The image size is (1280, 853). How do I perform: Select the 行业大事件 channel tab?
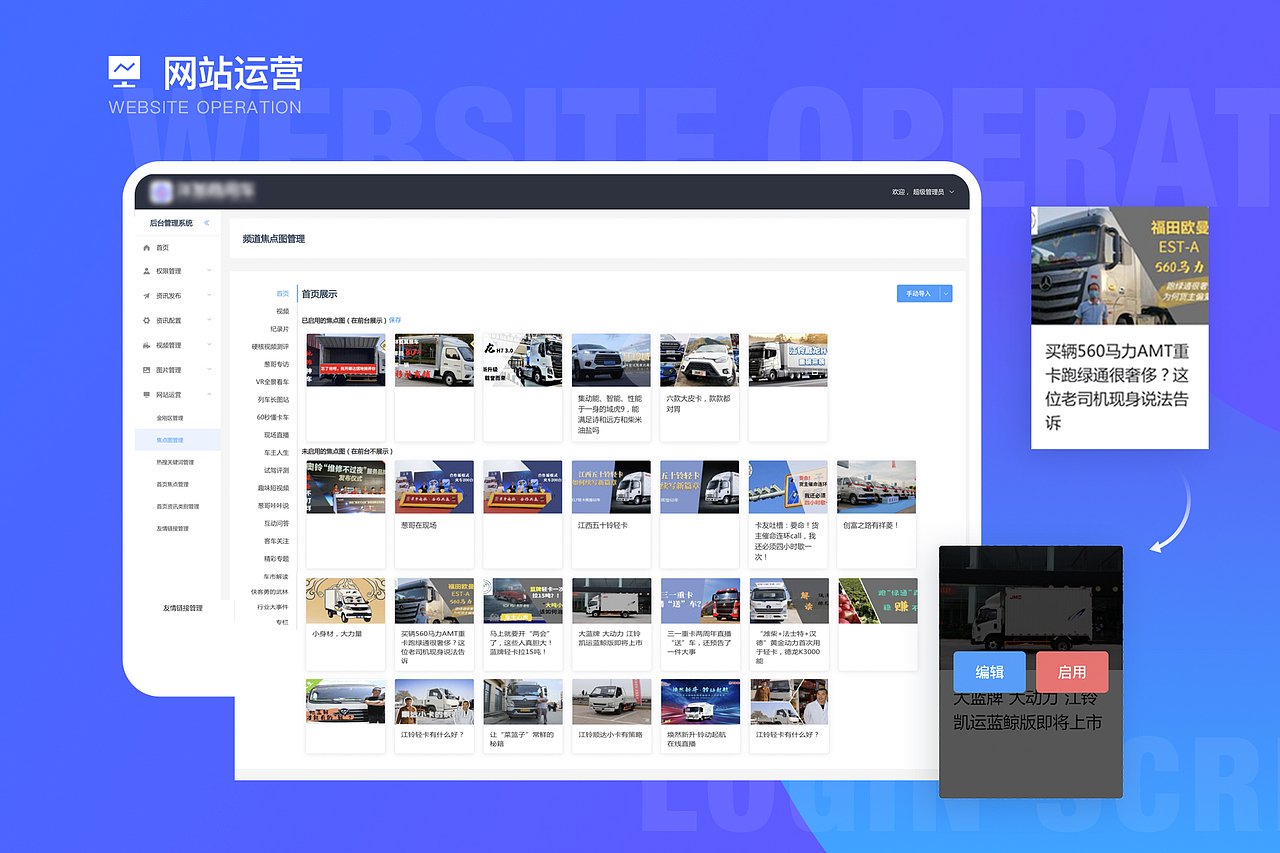tap(273, 607)
